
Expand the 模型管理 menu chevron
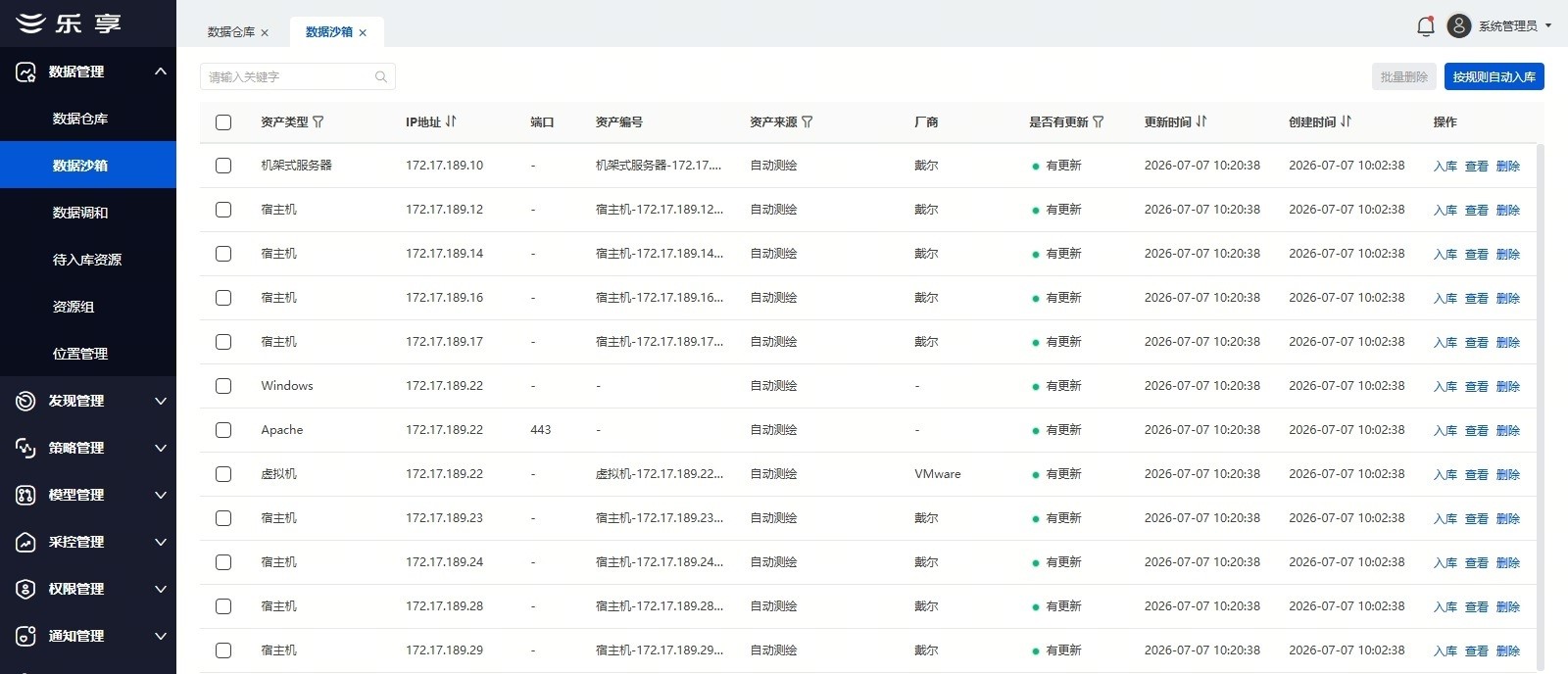coord(161,495)
